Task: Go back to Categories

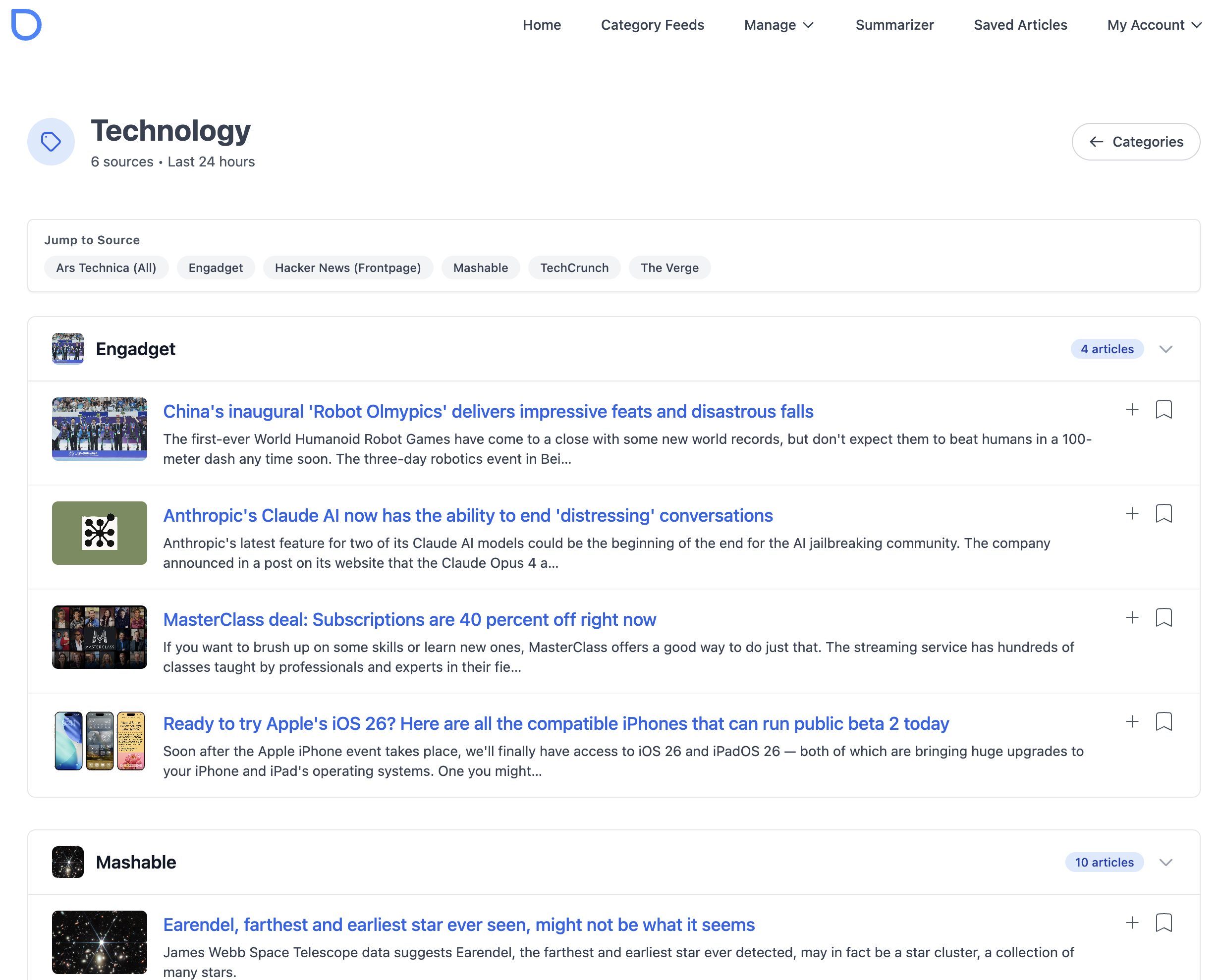Action: 1136,142
